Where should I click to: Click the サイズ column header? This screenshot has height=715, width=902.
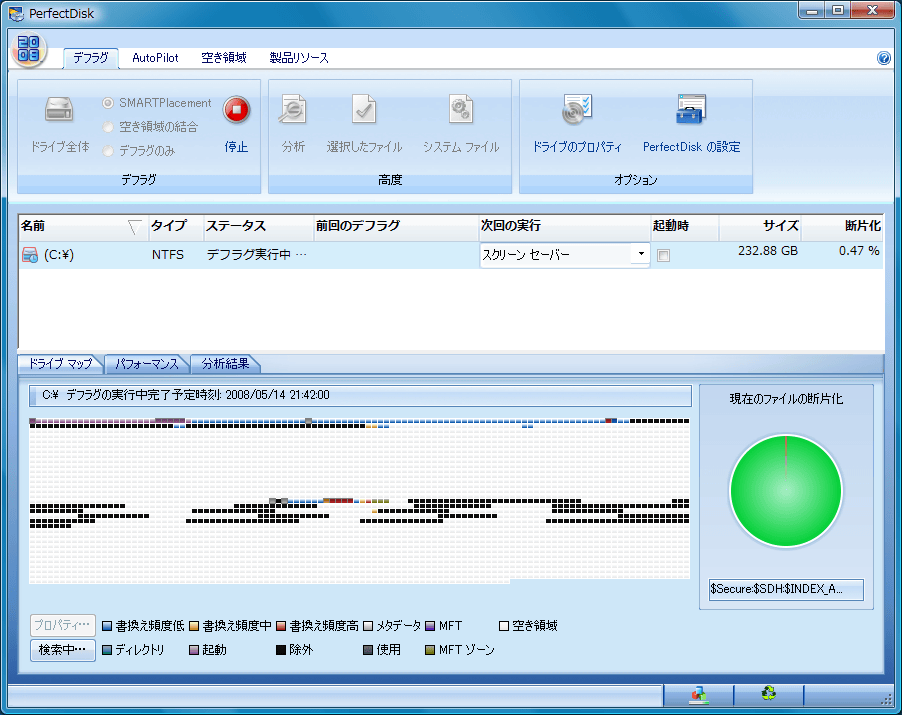(759, 226)
